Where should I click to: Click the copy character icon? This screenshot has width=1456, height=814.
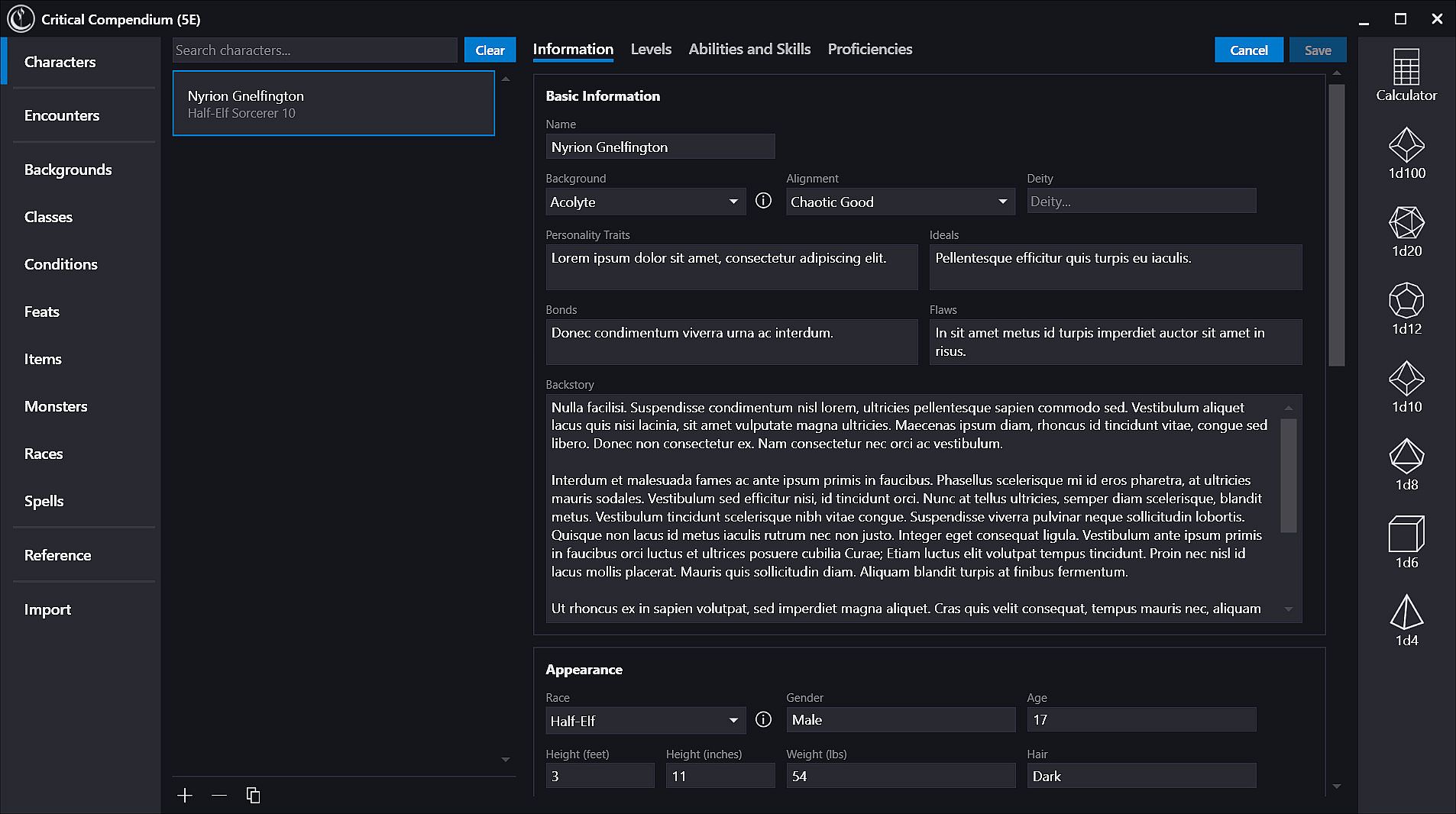pos(253,796)
